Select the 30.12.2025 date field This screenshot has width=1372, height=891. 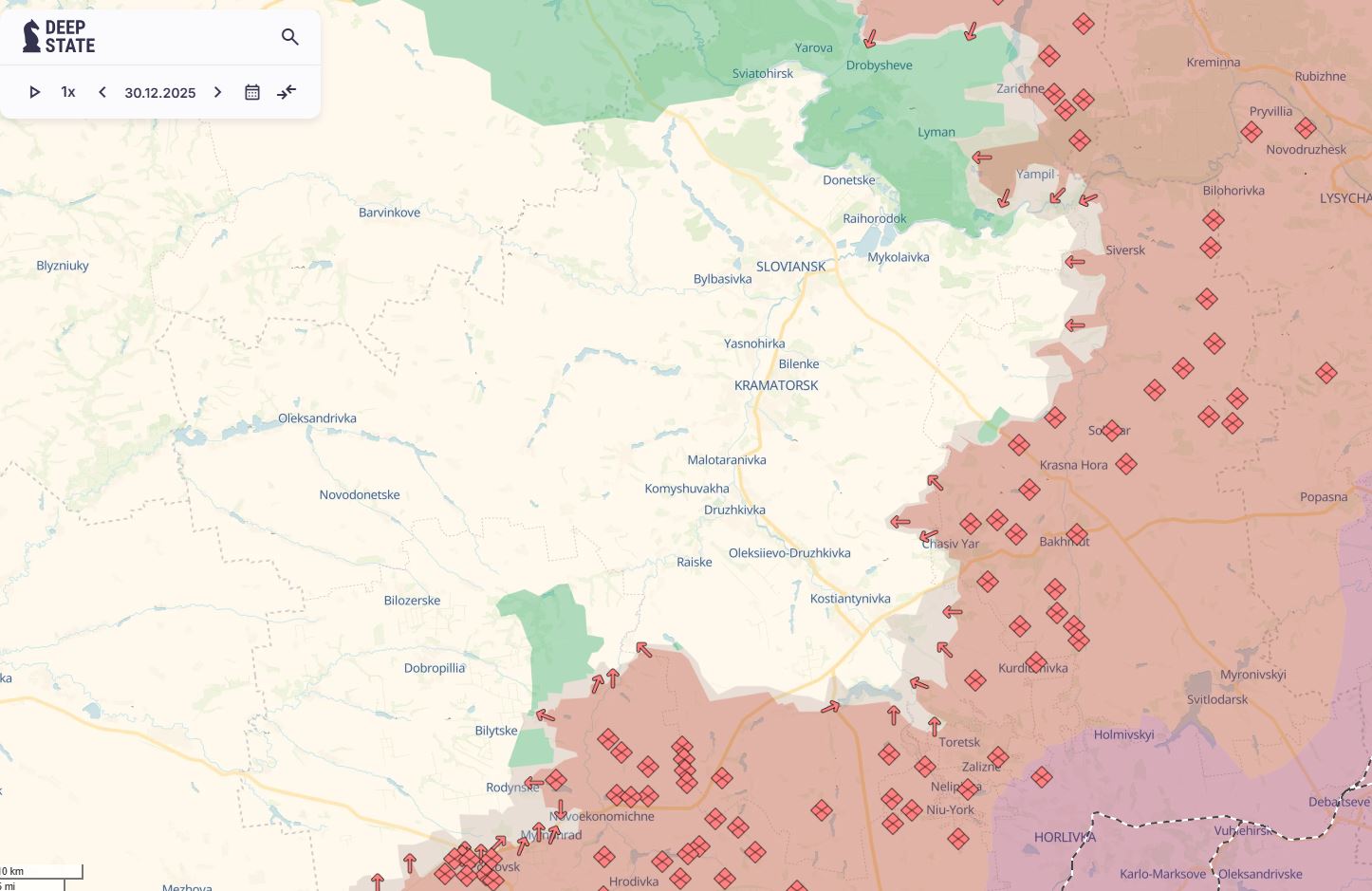[160, 93]
